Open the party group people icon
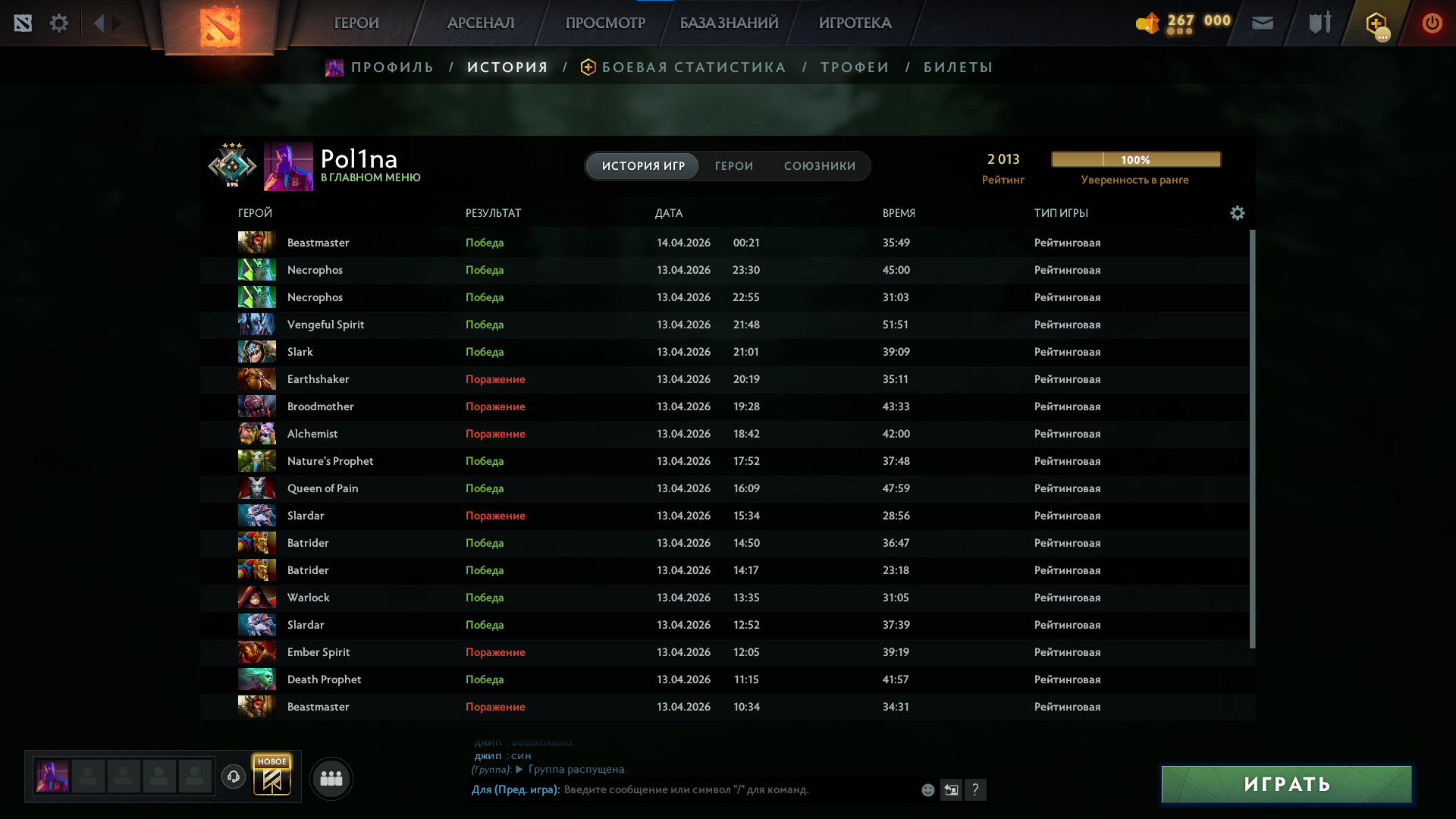 point(331,779)
